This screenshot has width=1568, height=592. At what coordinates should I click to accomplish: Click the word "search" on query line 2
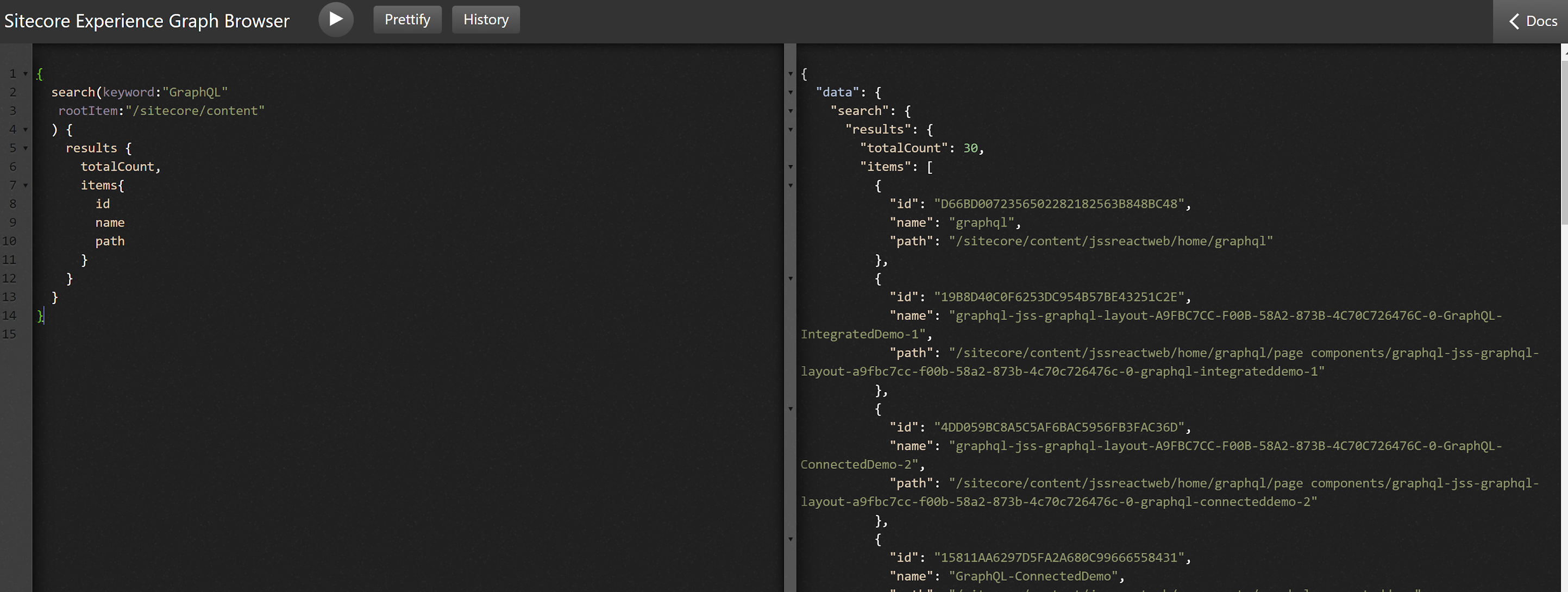(x=73, y=92)
